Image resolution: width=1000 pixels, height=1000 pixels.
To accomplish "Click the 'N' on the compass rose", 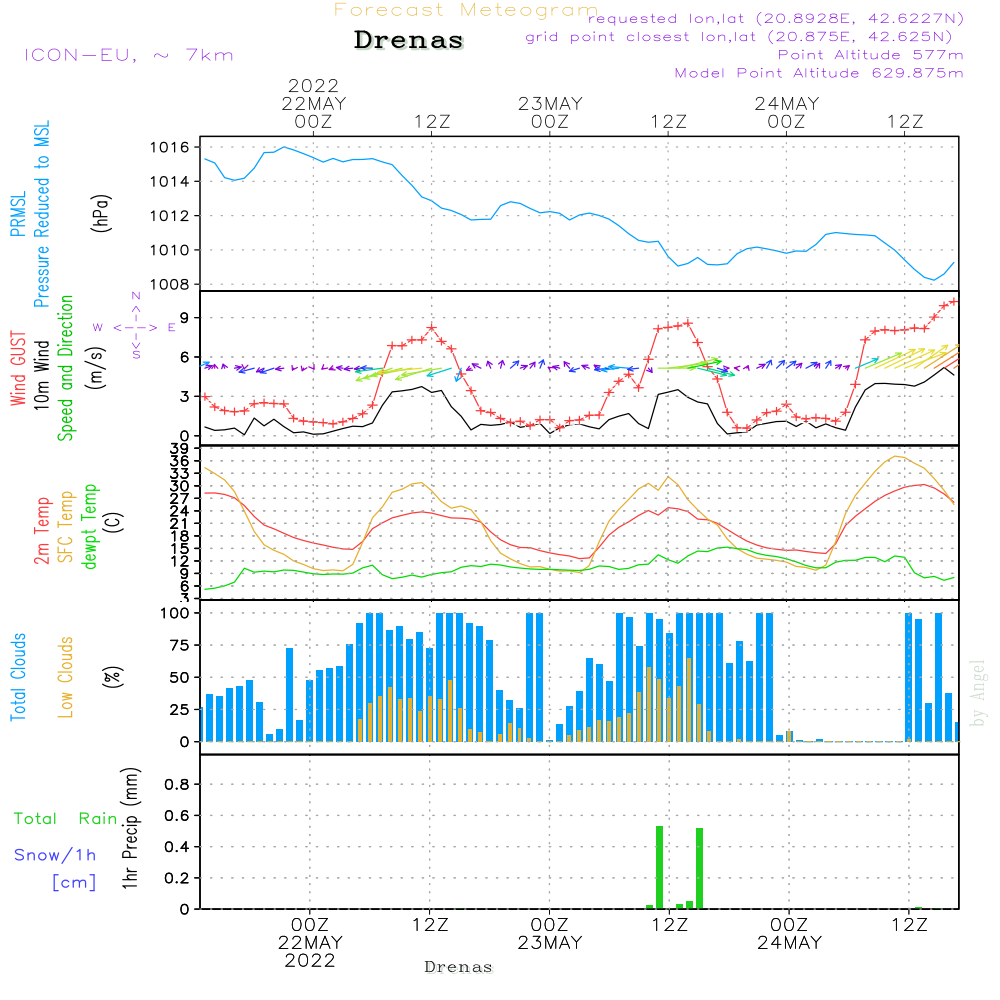I will pyautogui.click(x=136, y=297).
